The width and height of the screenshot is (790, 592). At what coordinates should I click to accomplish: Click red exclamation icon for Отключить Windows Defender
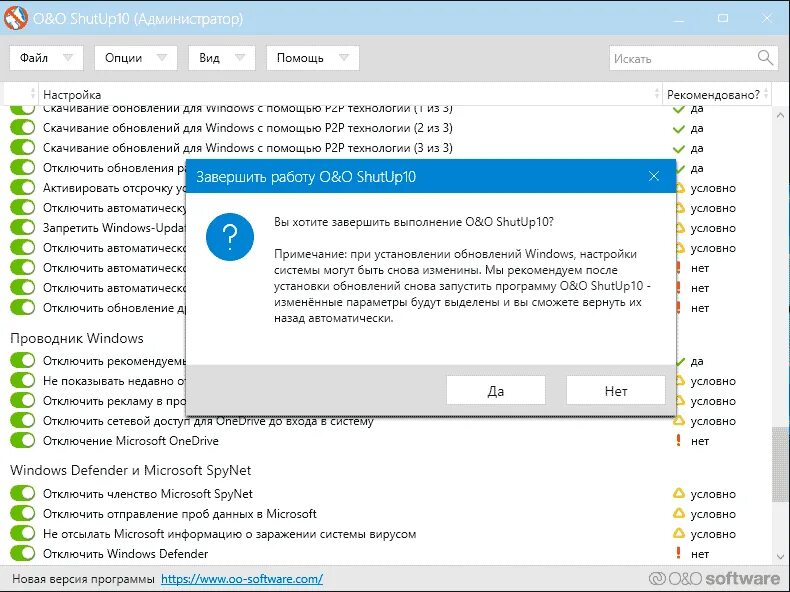click(679, 553)
